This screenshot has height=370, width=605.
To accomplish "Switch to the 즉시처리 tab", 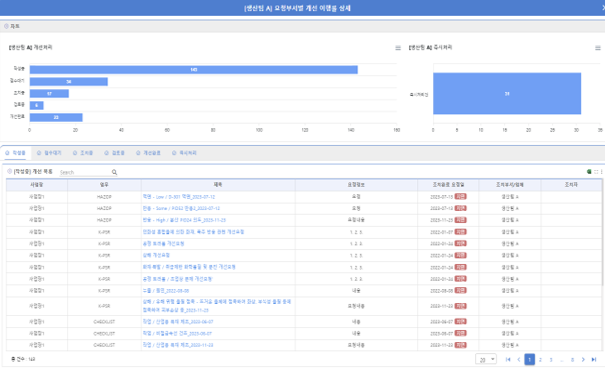I will (184, 153).
